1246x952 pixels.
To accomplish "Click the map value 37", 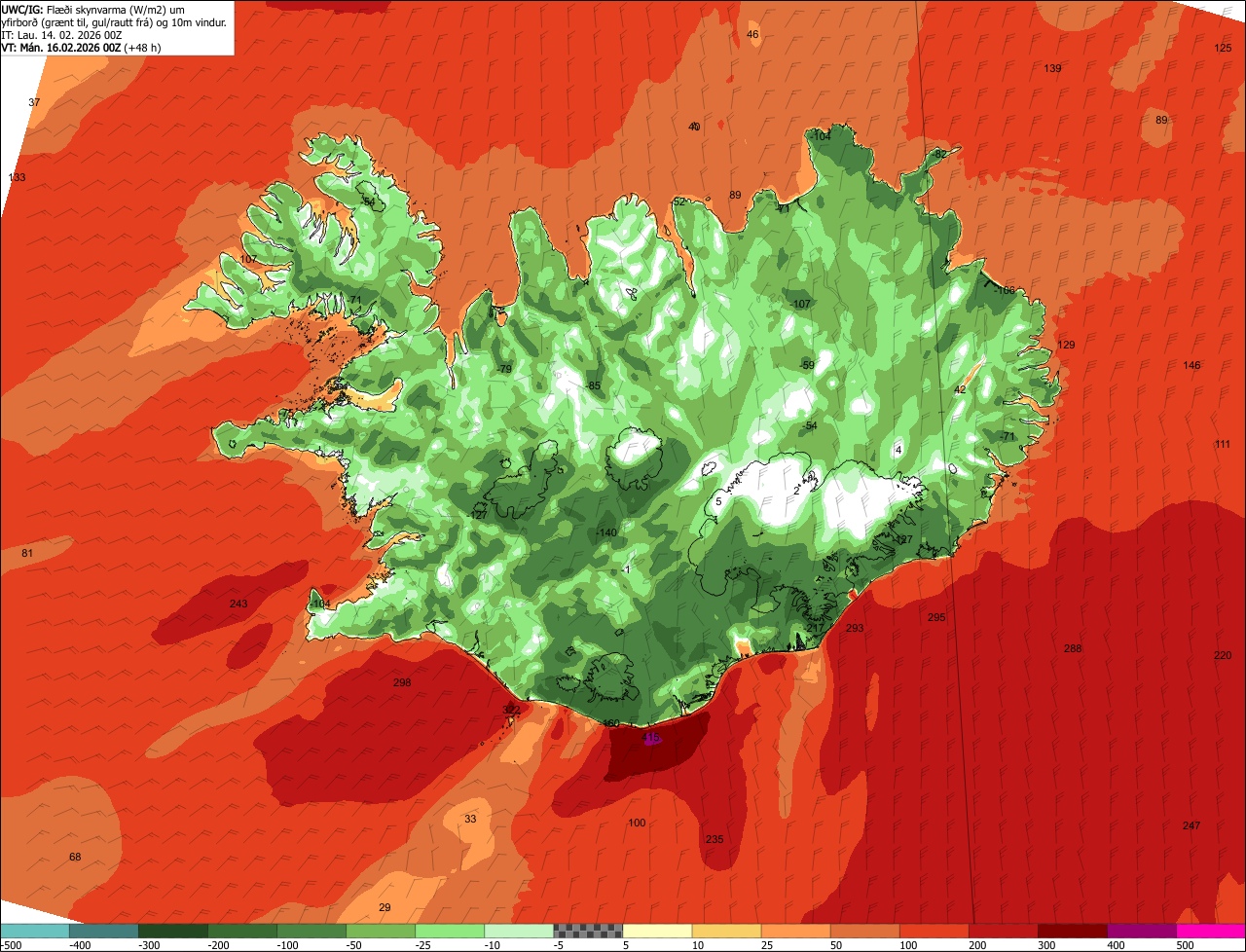I will pos(34,102).
